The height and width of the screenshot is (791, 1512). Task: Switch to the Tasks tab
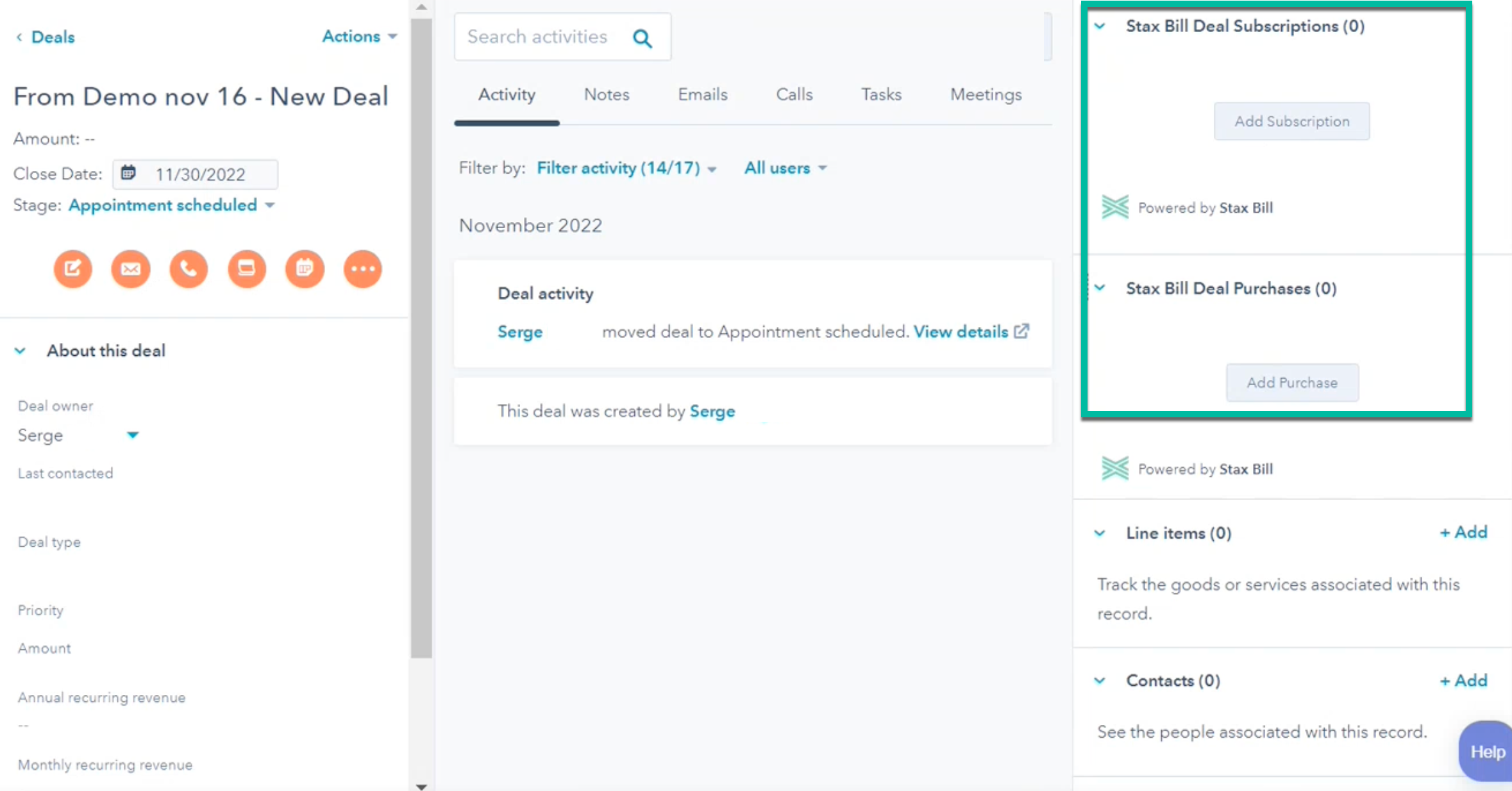[x=881, y=94]
